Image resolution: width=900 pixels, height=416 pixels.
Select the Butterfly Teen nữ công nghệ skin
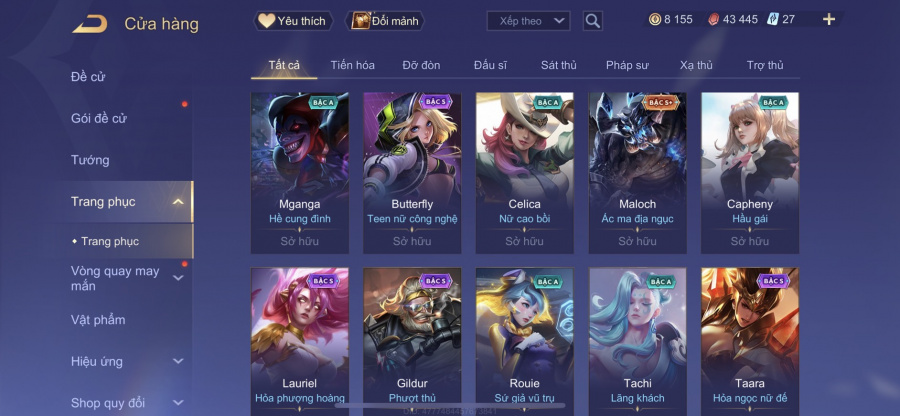pos(412,173)
